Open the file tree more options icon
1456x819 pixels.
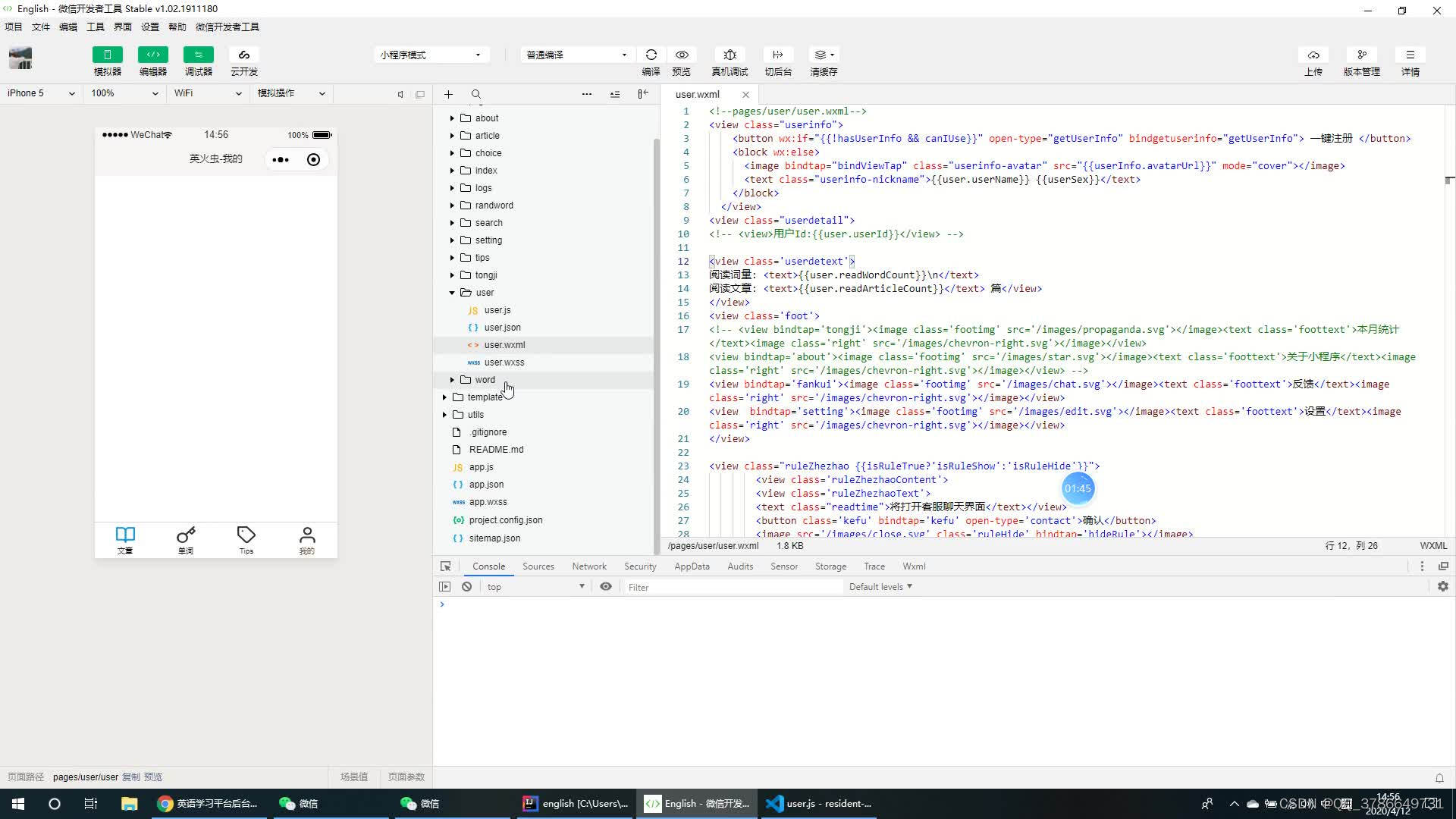point(586,94)
